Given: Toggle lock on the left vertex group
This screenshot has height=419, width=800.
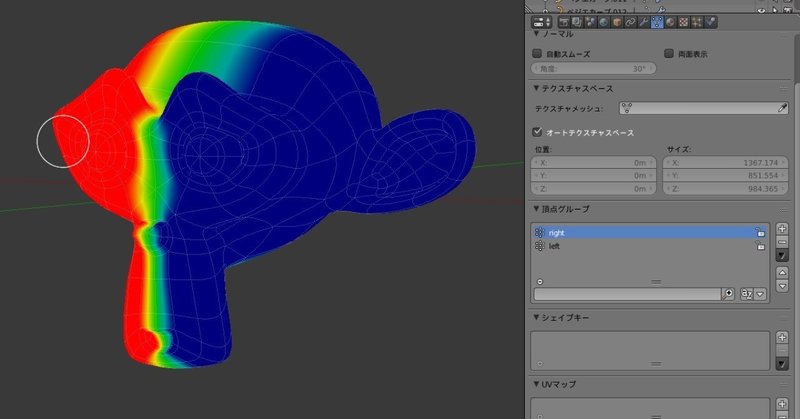Looking at the screenshot, I should [x=760, y=245].
